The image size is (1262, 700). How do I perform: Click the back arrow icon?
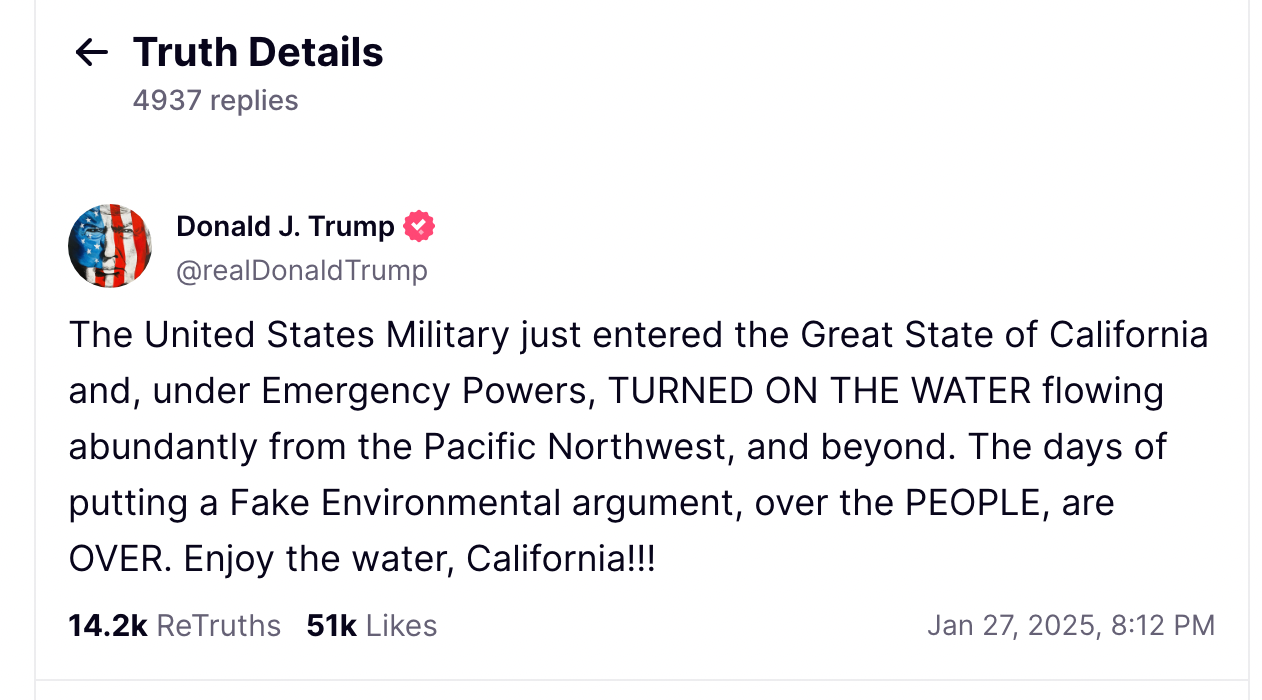coord(91,53)
